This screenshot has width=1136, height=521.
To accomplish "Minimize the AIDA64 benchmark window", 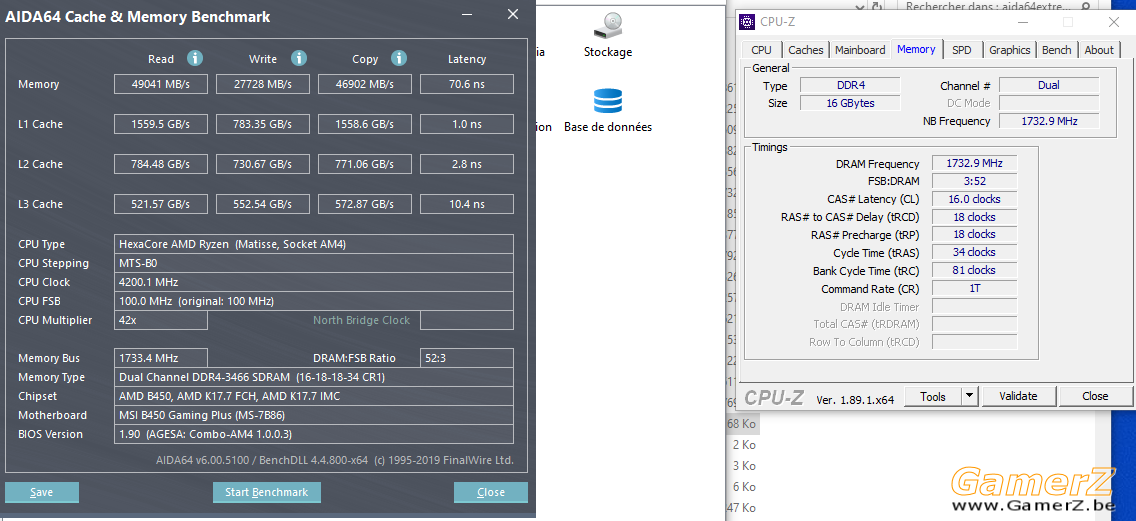I will pyautogui.click(x=469, y=14).
